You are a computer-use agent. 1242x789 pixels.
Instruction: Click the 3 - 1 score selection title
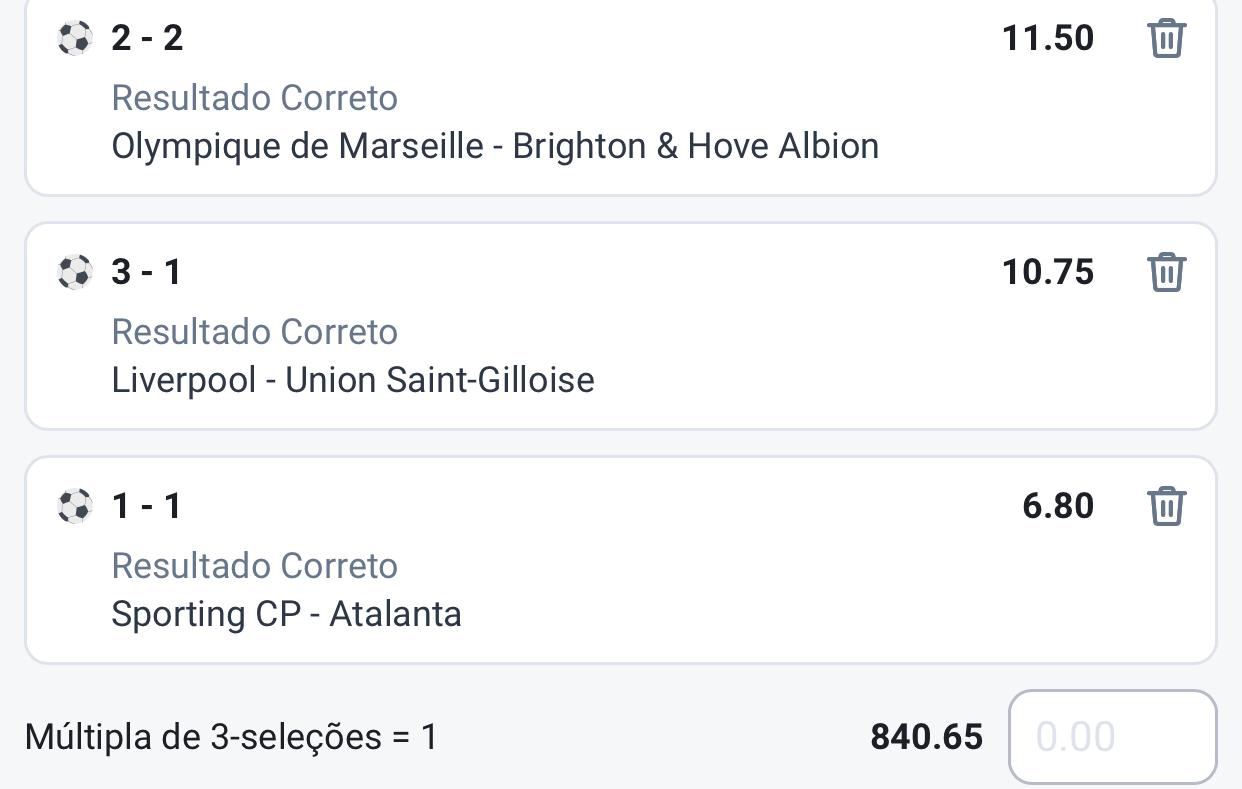[x=147, y=272]
